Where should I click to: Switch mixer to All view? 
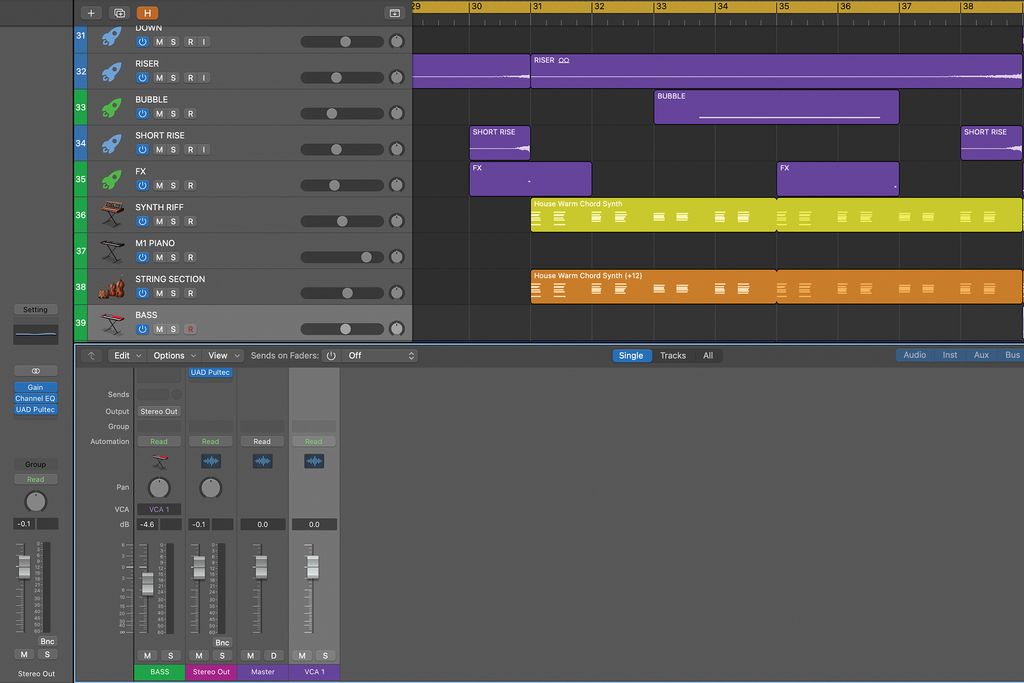coord(708,356)
